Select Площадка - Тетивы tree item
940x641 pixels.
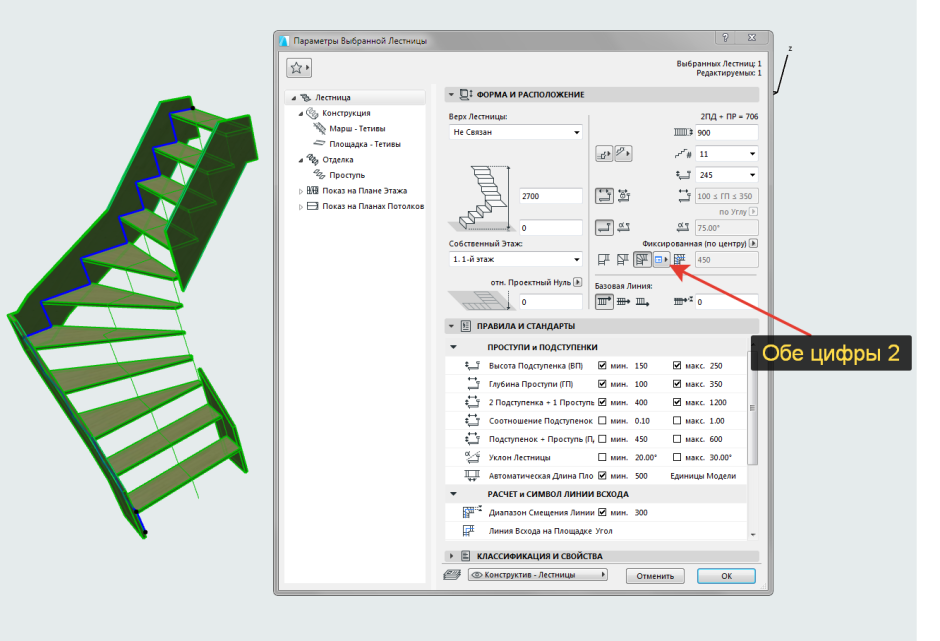(x=364, y=144)
